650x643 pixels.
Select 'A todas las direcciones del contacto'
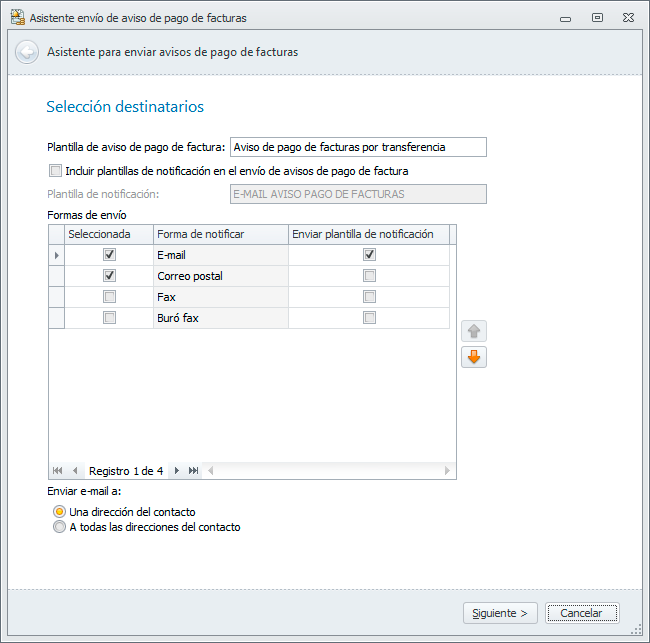60,527
